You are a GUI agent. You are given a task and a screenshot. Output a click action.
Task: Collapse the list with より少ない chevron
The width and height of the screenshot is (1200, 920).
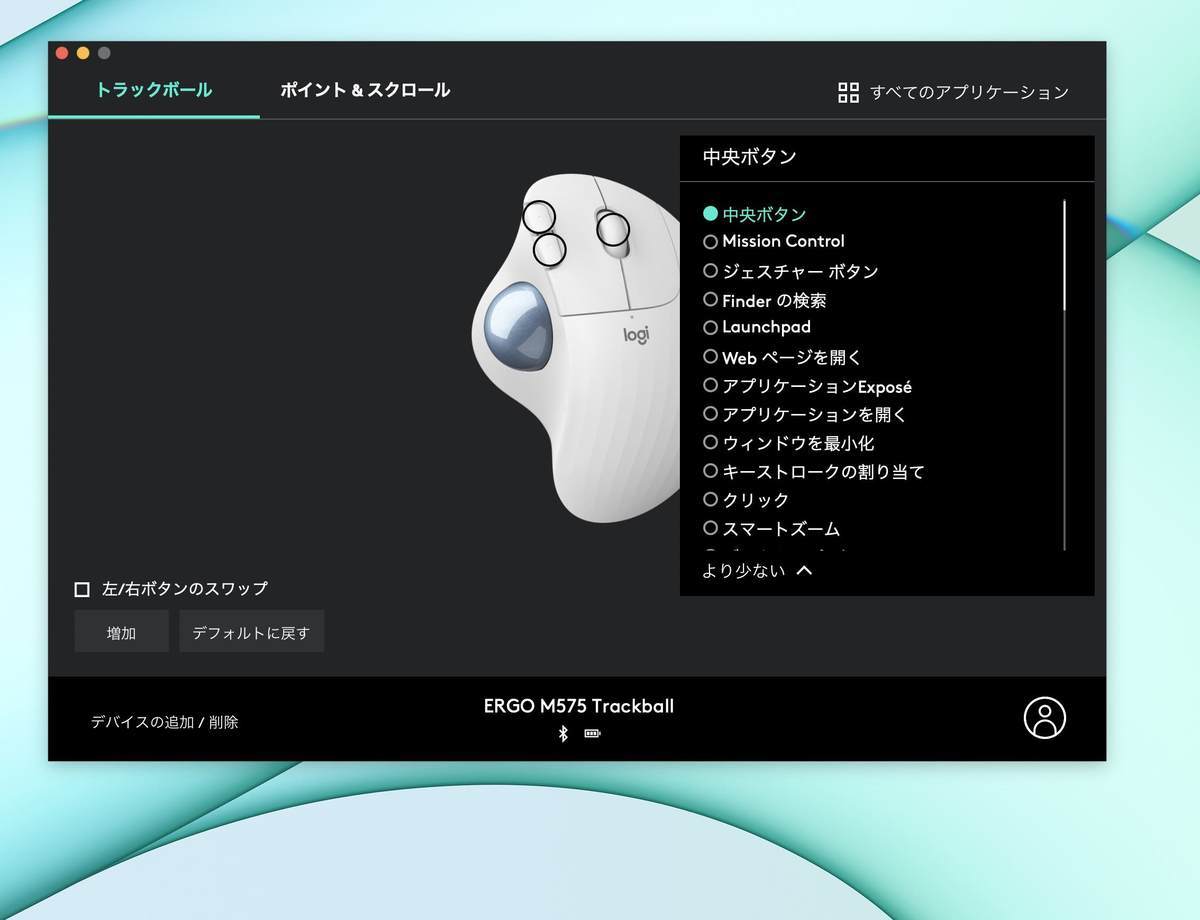tap(757, 571)
